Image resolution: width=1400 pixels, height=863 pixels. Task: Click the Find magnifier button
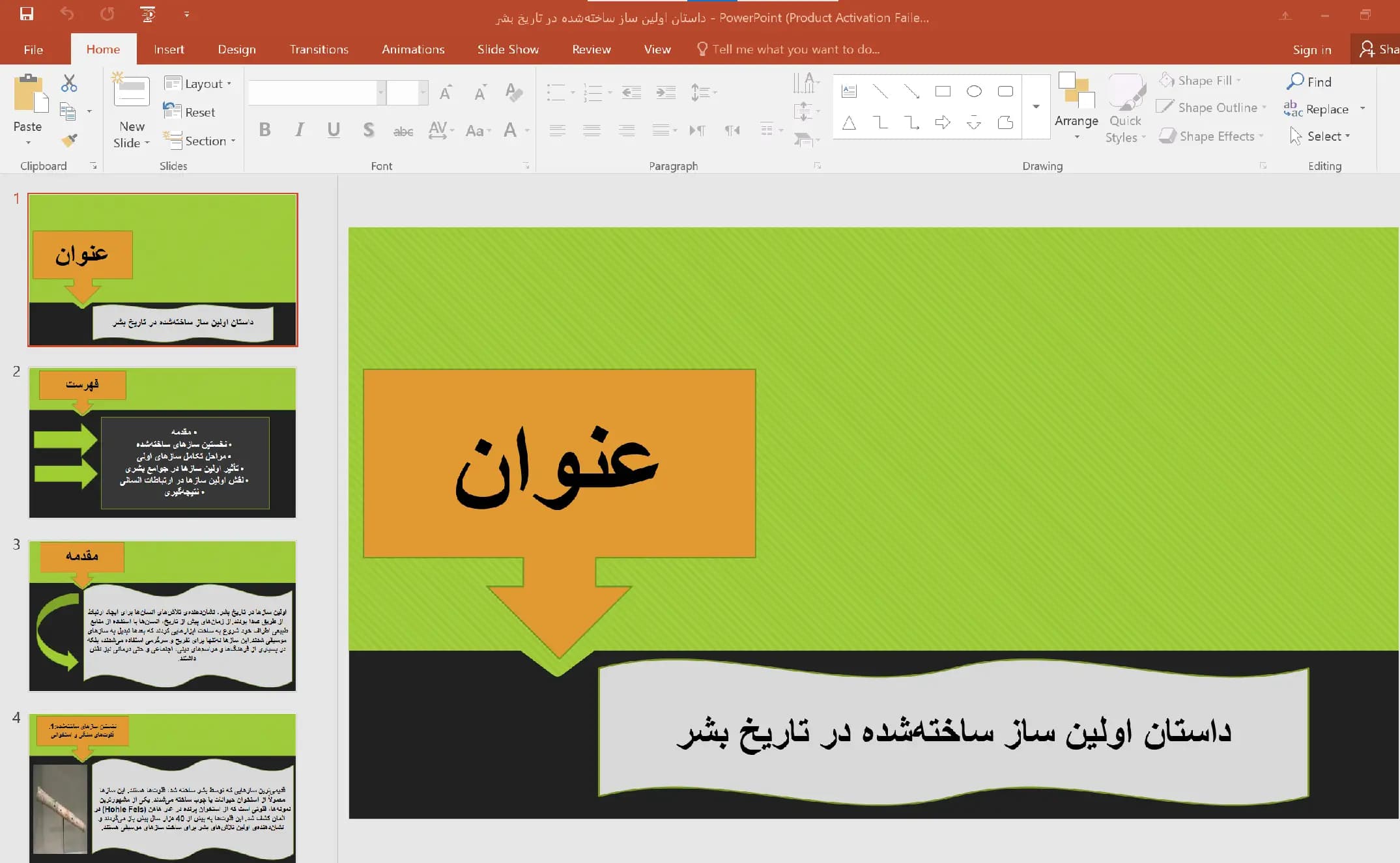tap(1309, 81)
